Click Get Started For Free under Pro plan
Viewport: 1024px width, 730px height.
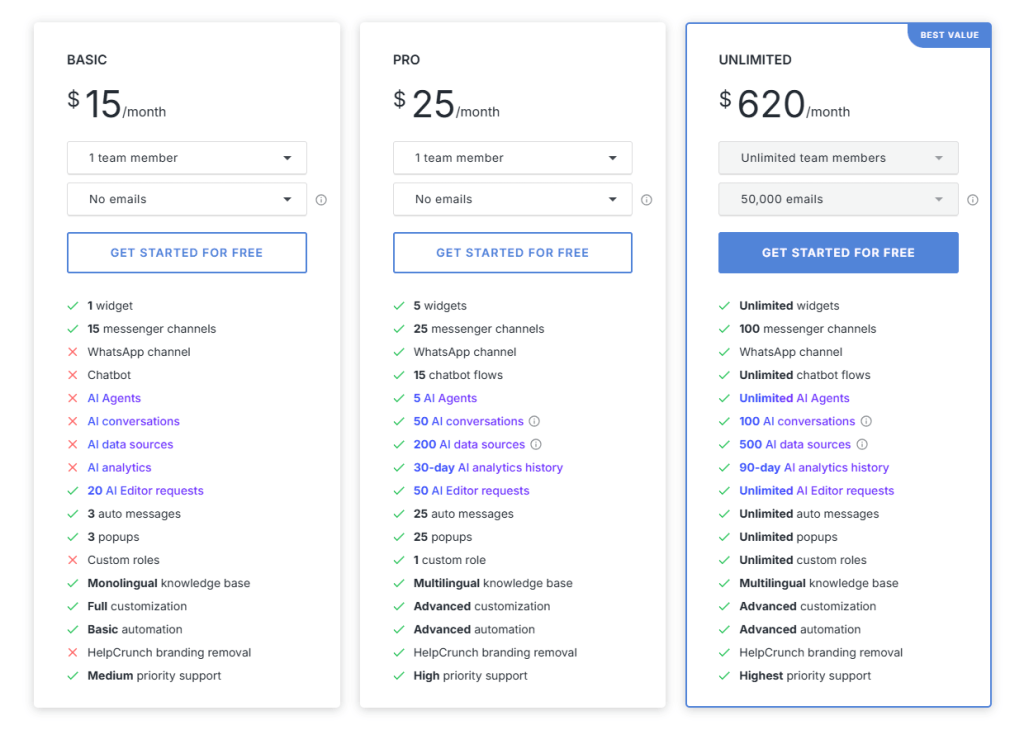[x=513, y=253]
